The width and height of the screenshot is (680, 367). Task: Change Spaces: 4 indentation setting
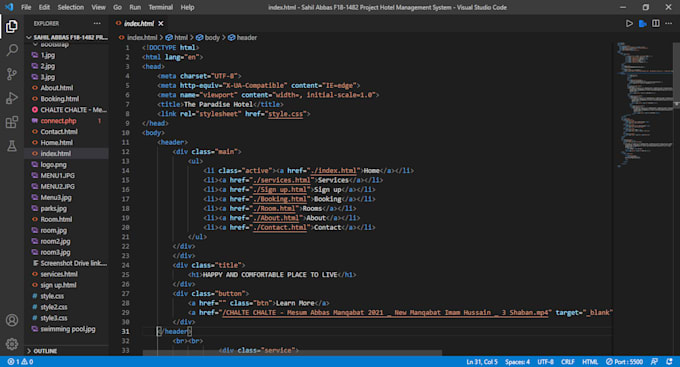point(517,361)
